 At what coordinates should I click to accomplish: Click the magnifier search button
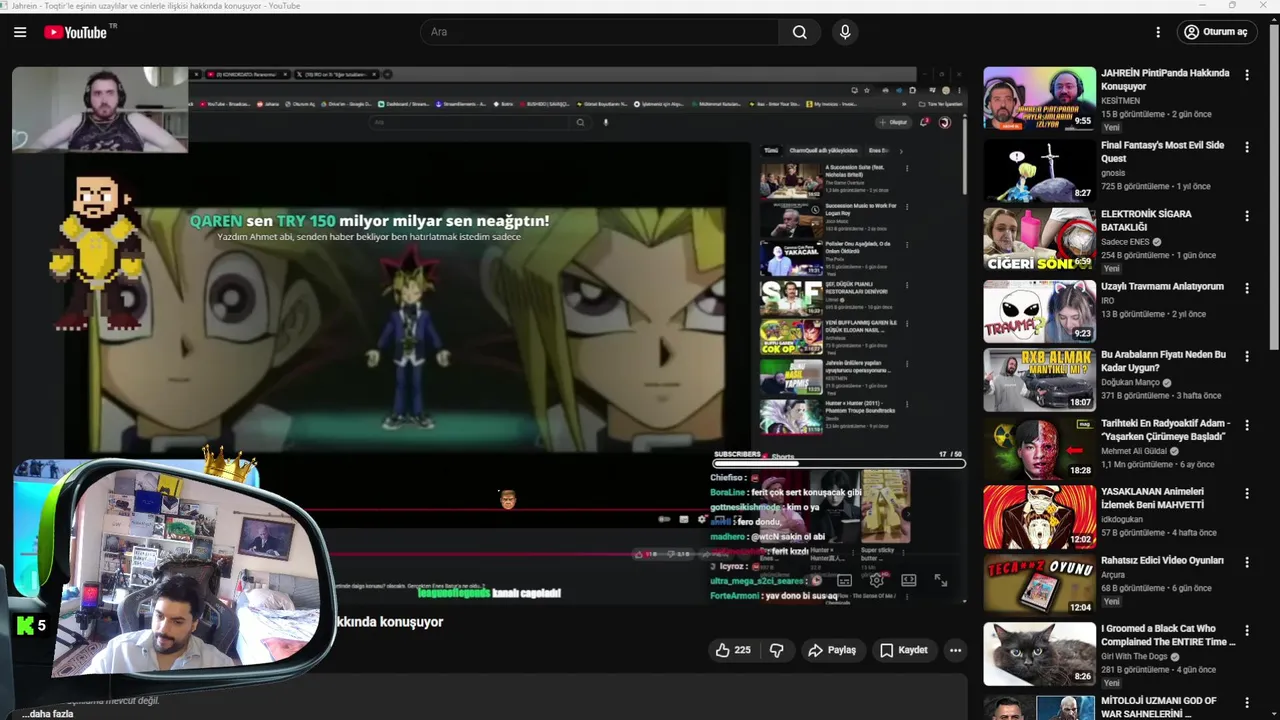[800, 32]
